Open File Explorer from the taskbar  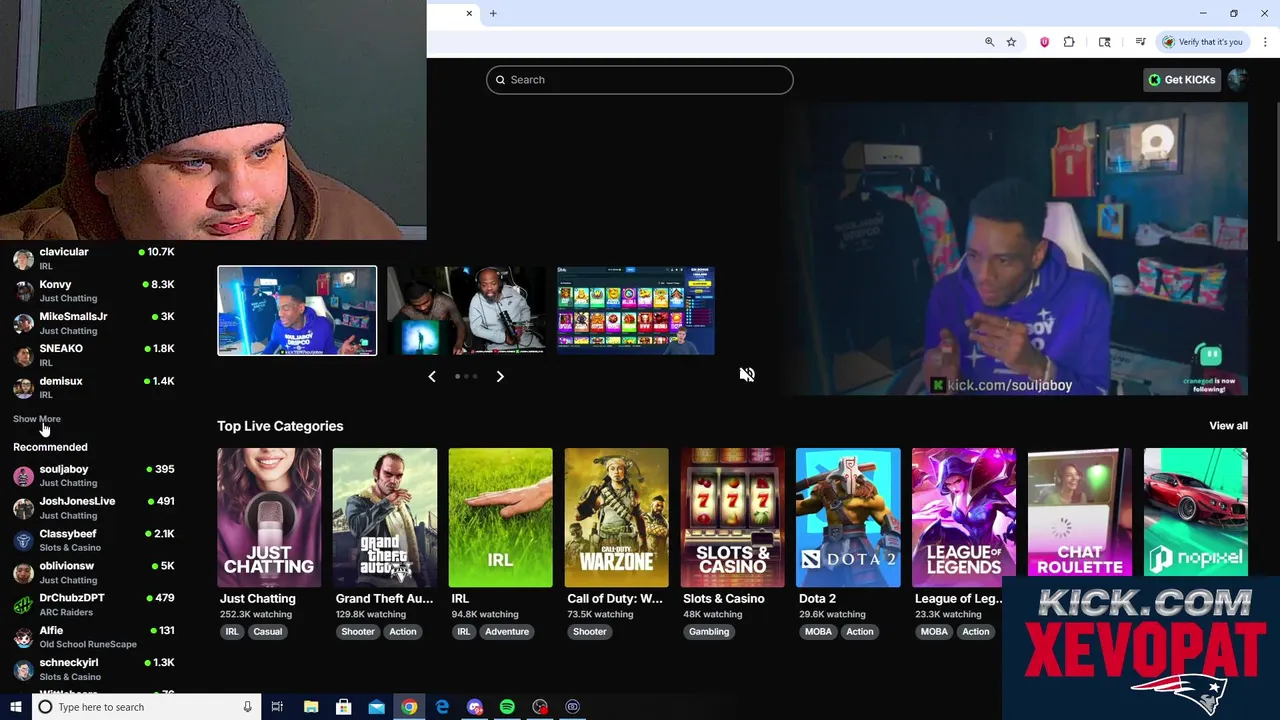(311, 707)
